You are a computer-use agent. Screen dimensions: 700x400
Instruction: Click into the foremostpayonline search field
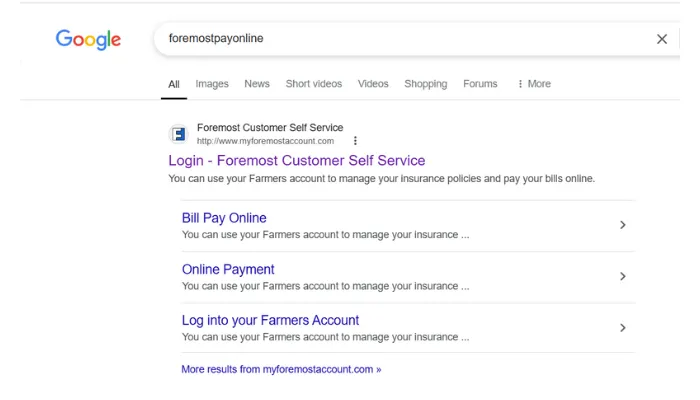(x=400, y=39)
